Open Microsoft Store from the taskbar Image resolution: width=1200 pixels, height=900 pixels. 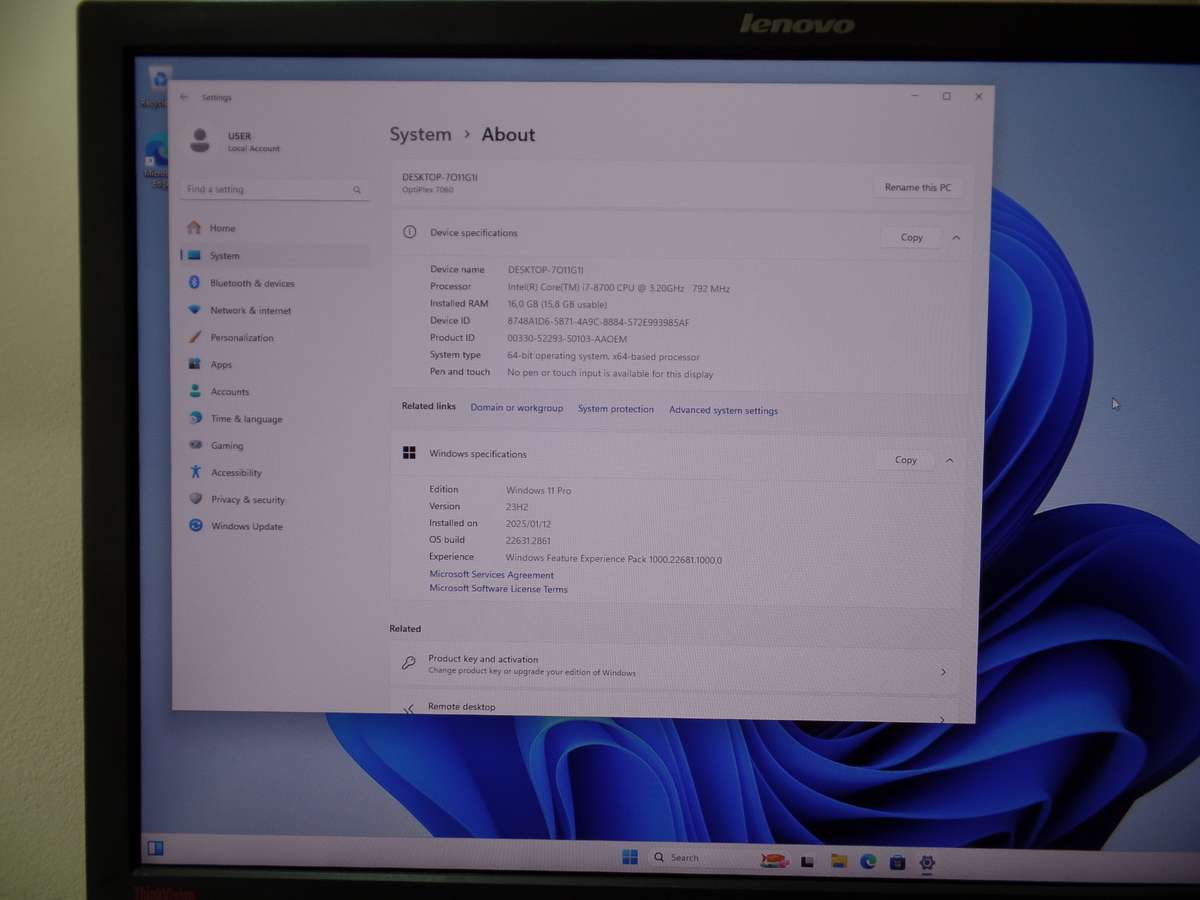click(897, 861)
